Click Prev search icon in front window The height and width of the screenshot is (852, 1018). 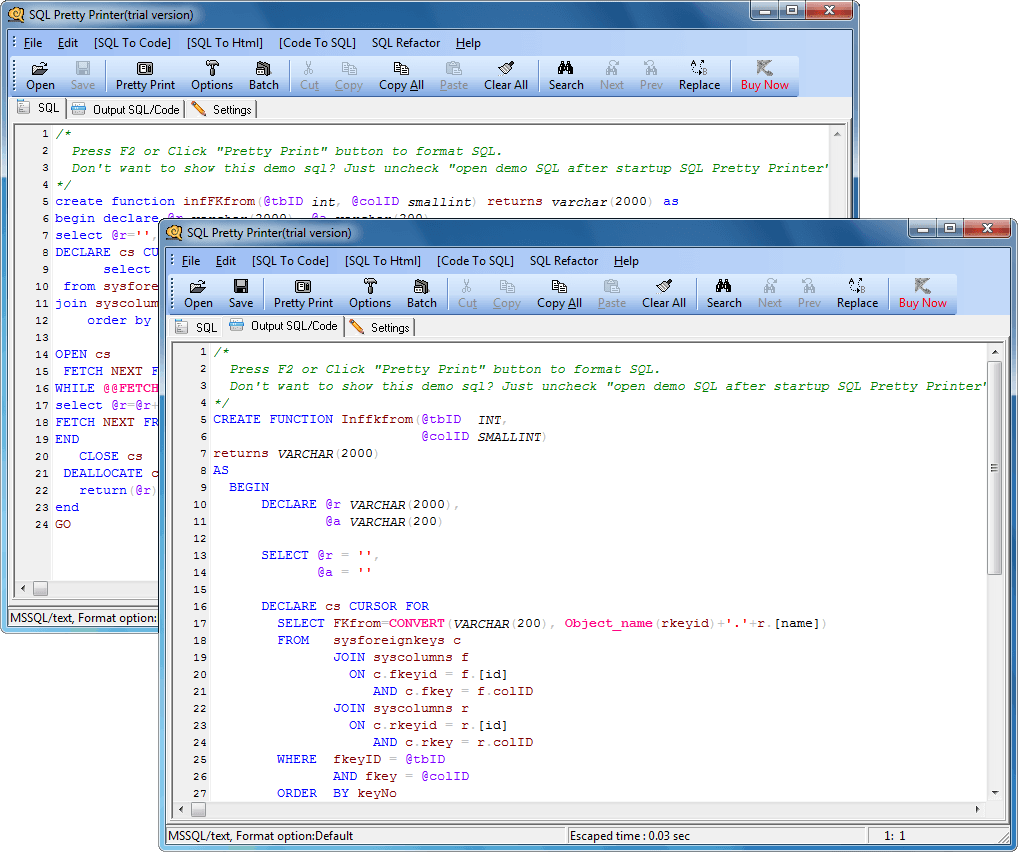tap(809, 294)
